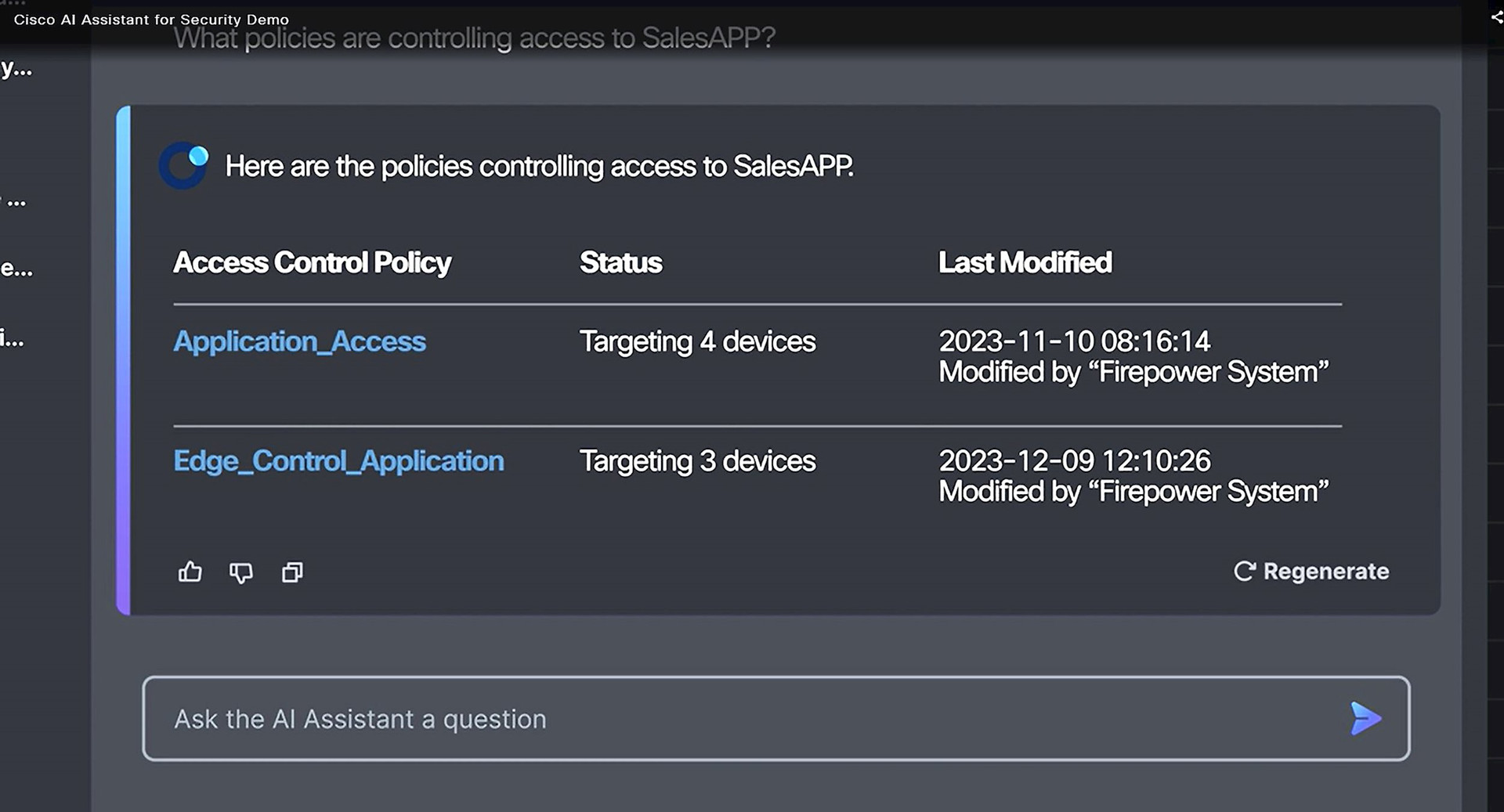The width and height of the screenshot is (1504, 812).
Task: Select the Last Modified column header
Action: (1025, 262)
